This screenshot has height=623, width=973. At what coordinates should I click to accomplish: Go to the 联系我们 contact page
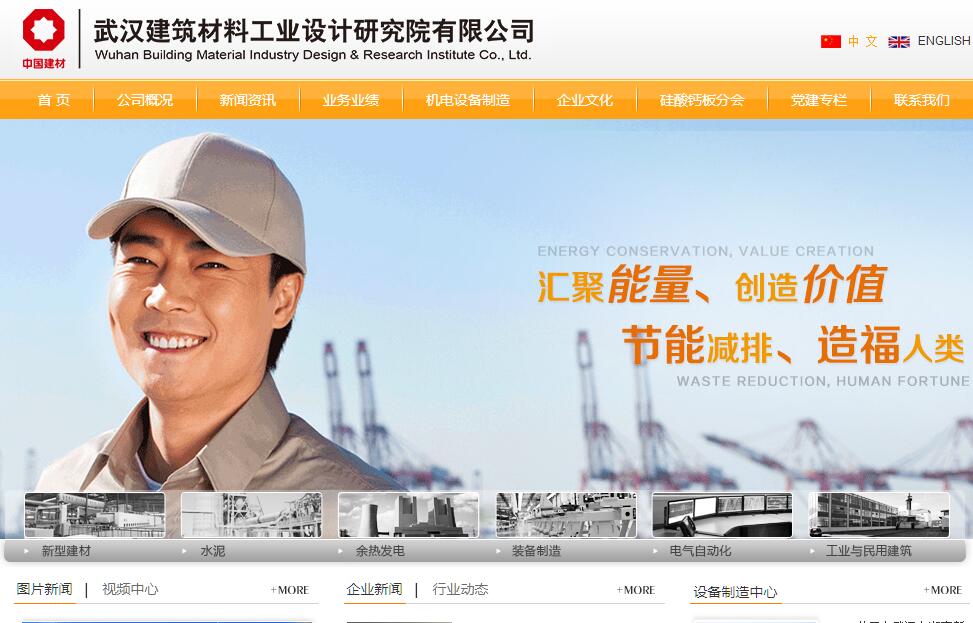[921, 100]
